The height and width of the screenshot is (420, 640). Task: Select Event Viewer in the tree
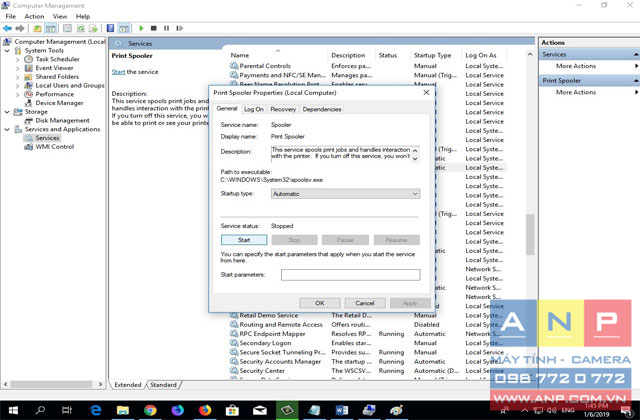tap(54, 68)
